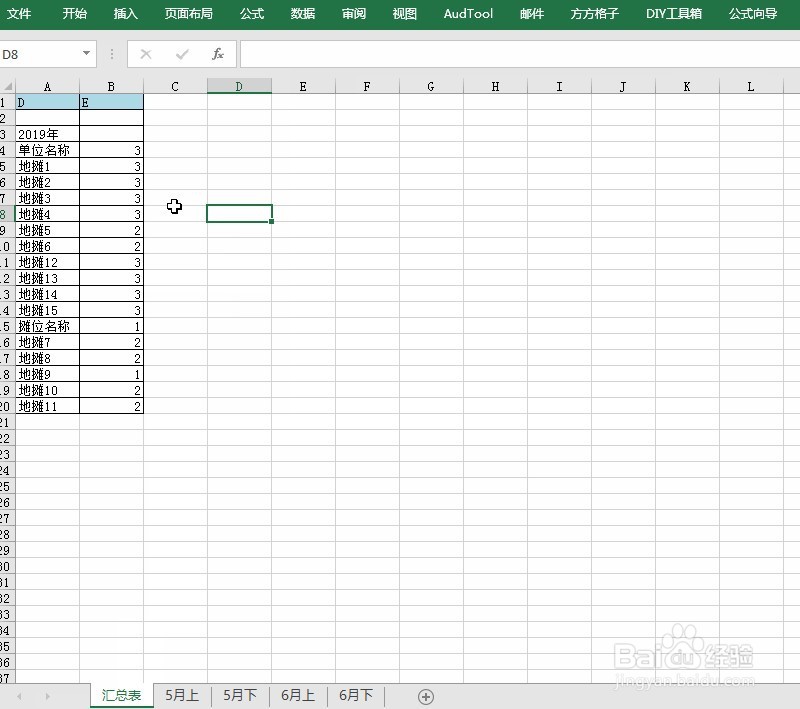The height and width of the screenshot is (709, 800).
Task: Select cell containing 地摊5
Action: tap(47, 230)
